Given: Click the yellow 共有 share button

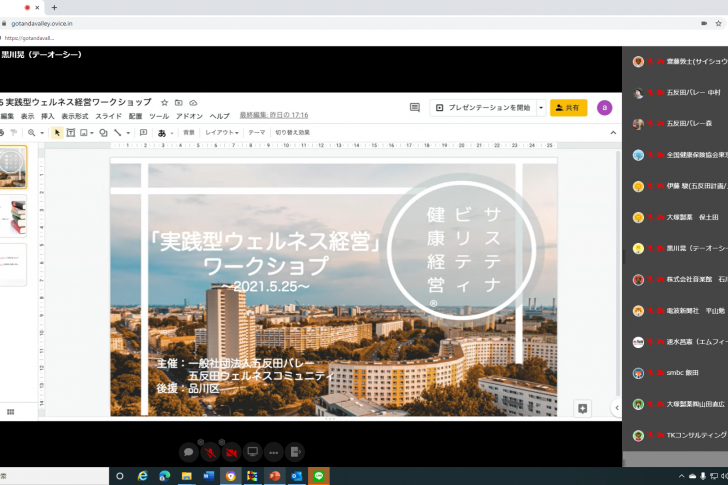Looking at the screenshot, I should click(x=568, y=107).
